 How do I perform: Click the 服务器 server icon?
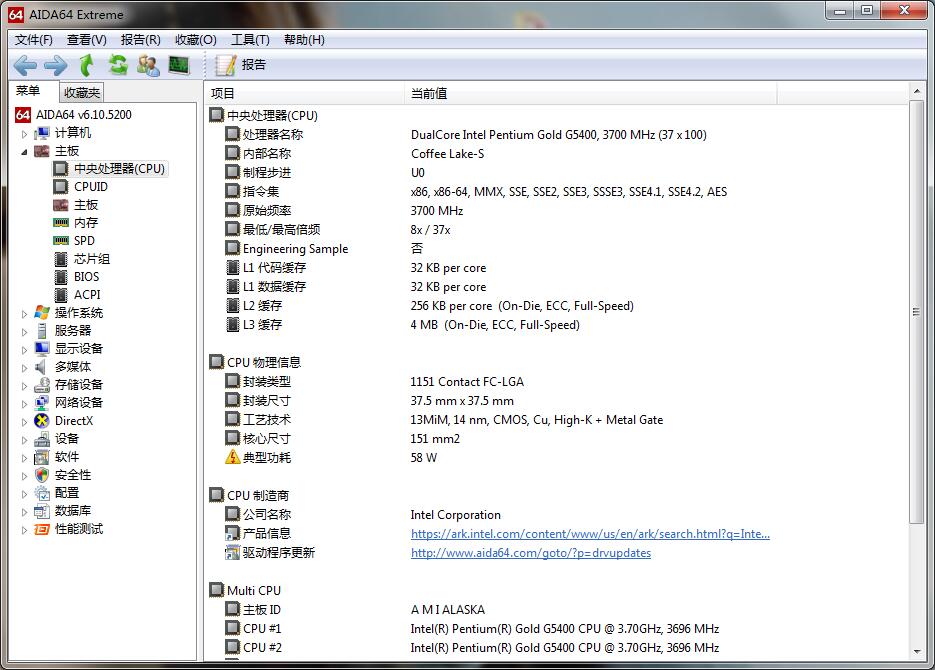pos(42,331)
